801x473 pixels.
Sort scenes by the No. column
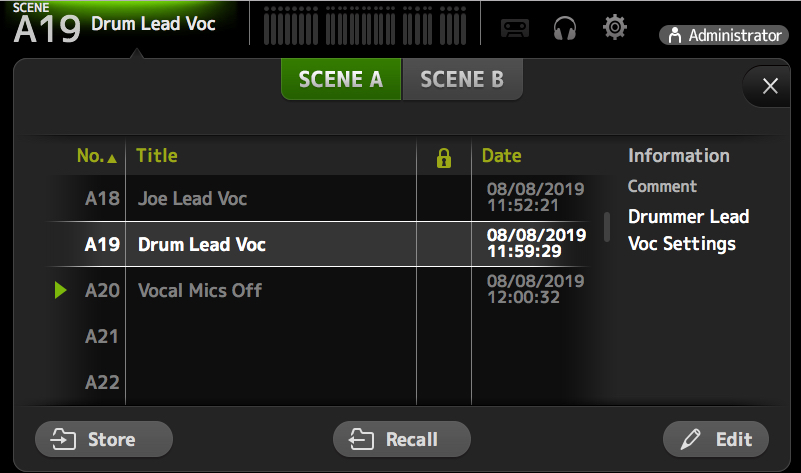[x=96, y=156]
